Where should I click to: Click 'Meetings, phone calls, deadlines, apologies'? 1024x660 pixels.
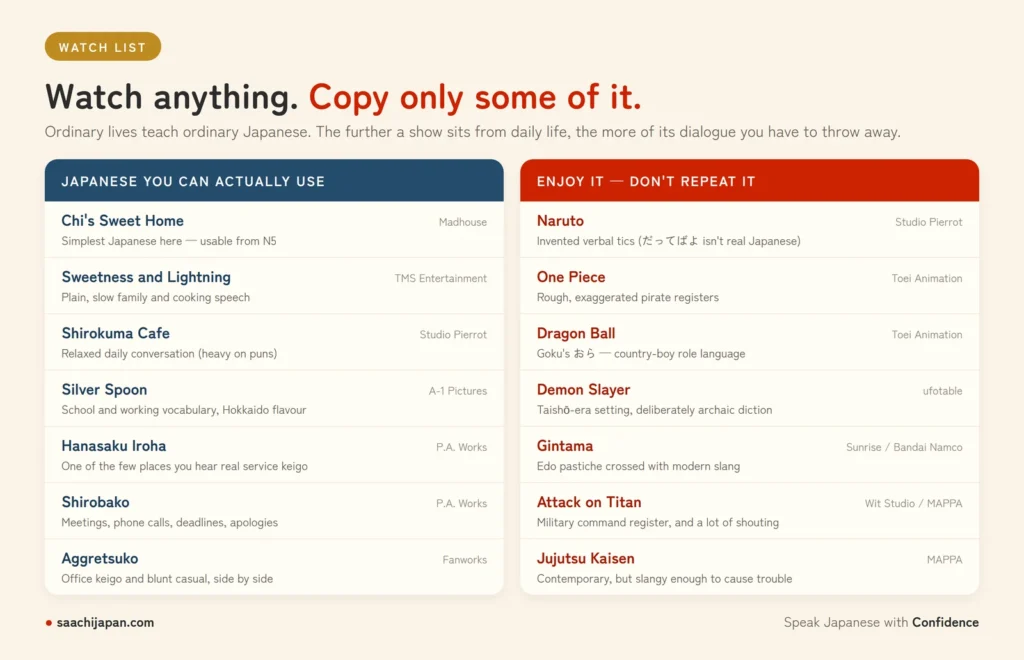pos(170,522)
